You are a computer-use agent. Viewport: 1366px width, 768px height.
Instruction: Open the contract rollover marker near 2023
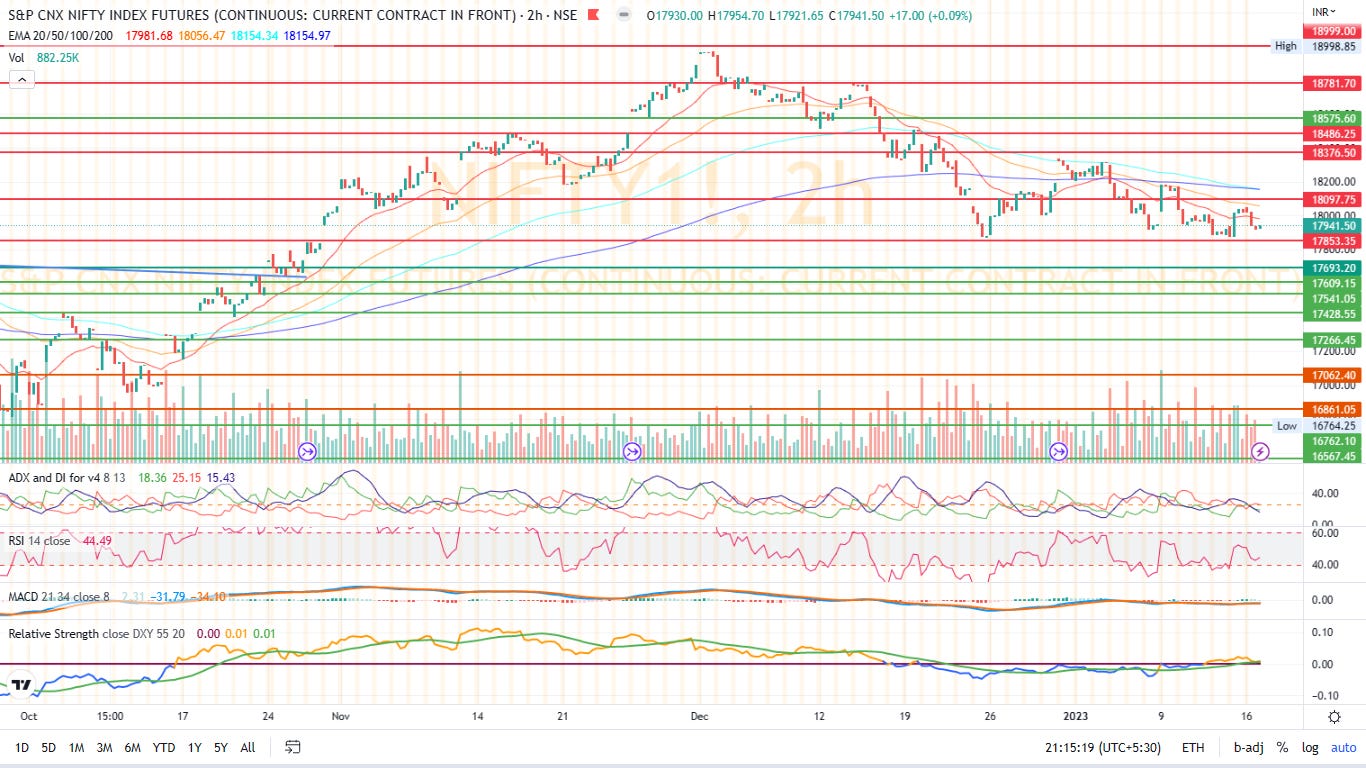tap(1059, 452)
